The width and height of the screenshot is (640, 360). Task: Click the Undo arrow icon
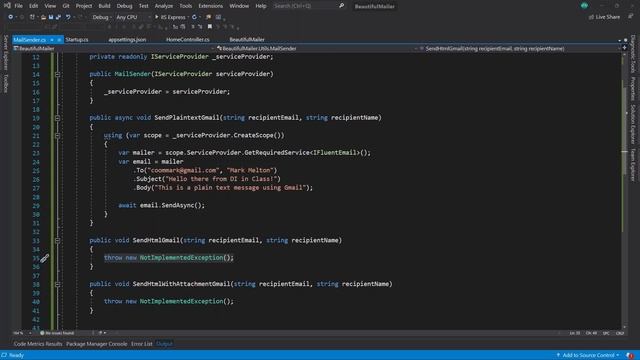(68, 17)
